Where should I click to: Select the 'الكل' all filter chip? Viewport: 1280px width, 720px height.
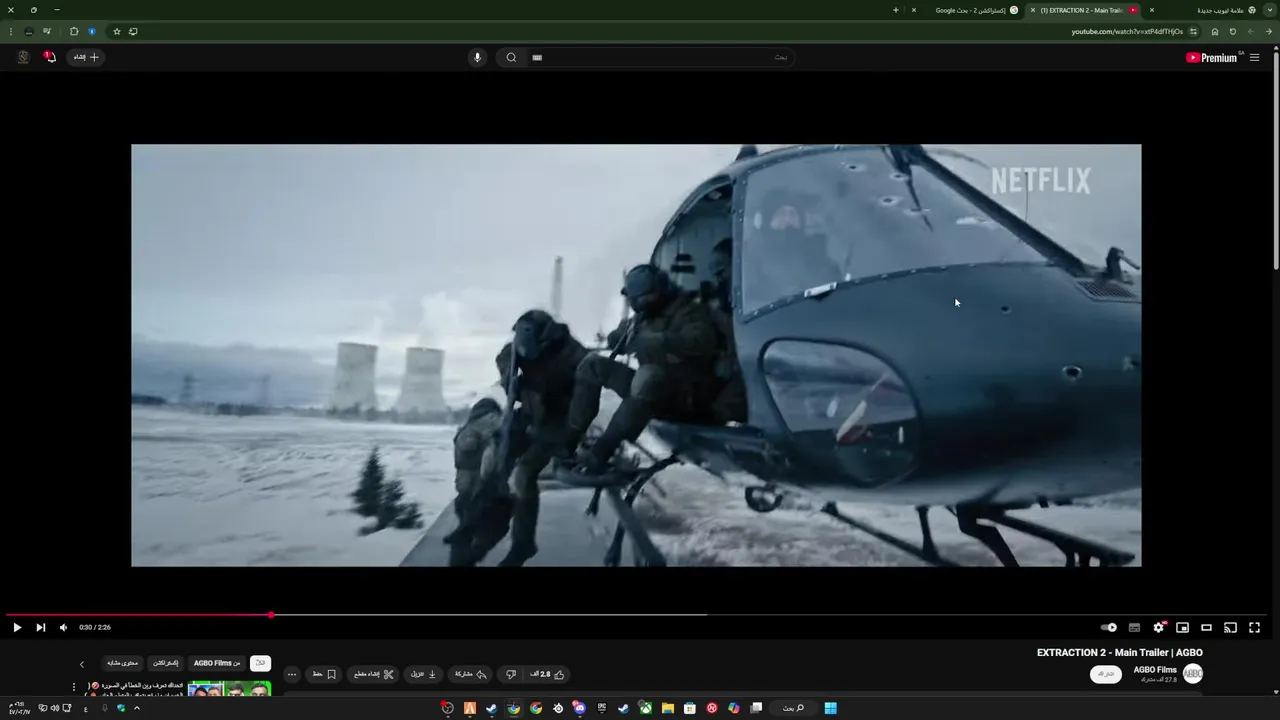click(x=260, y=663)
